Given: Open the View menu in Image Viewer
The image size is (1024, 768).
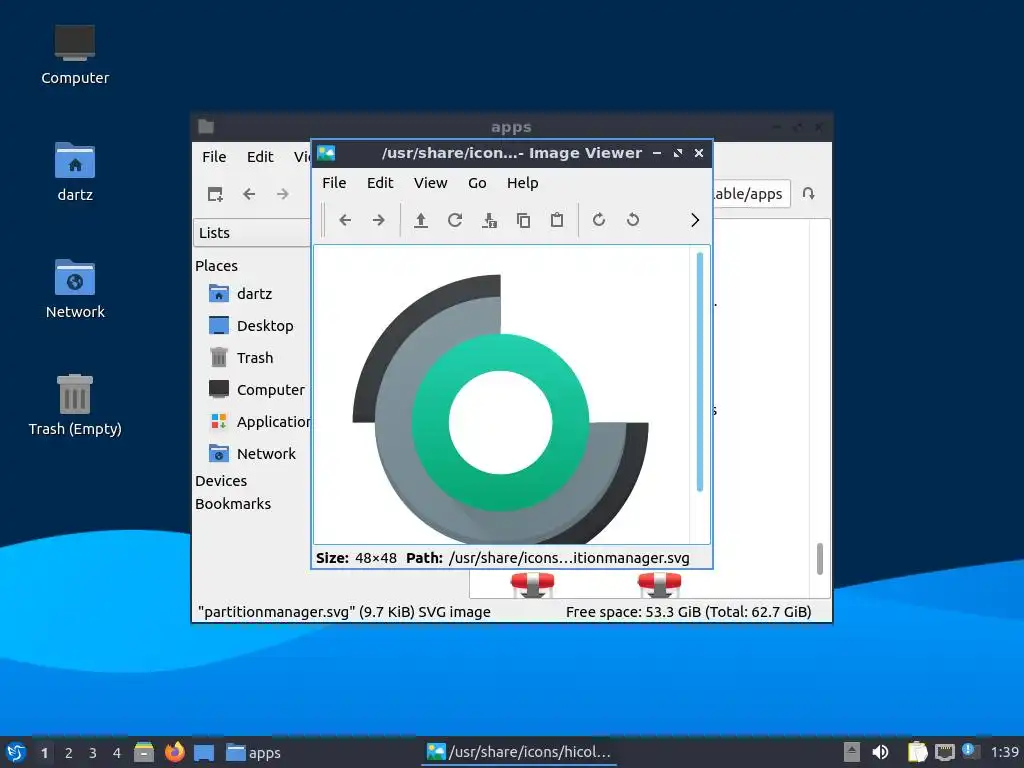Looking at the screenshot, I should tap(430, 183).
